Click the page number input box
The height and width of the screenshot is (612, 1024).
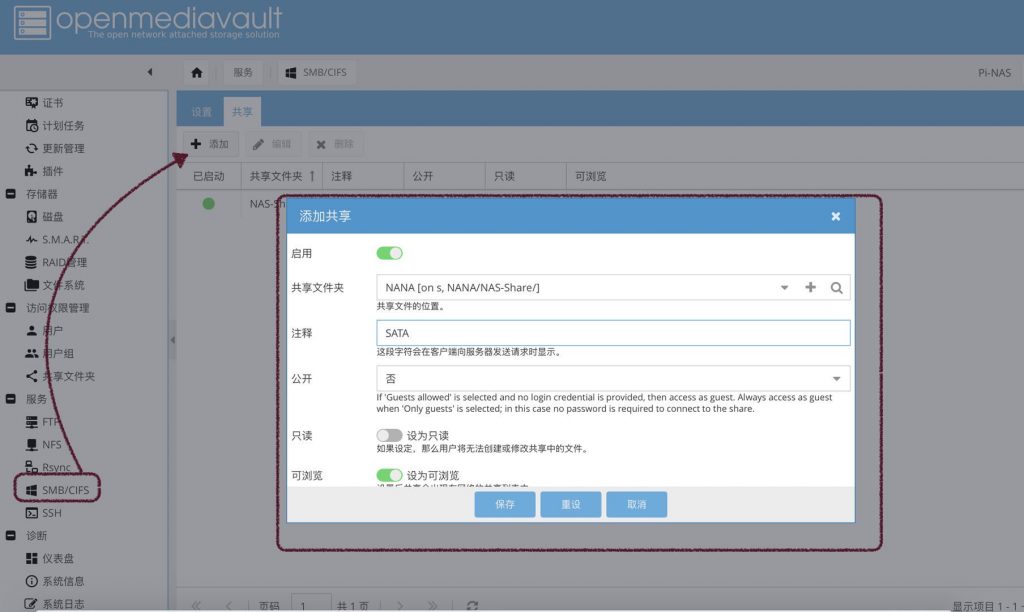coord(311,605)
